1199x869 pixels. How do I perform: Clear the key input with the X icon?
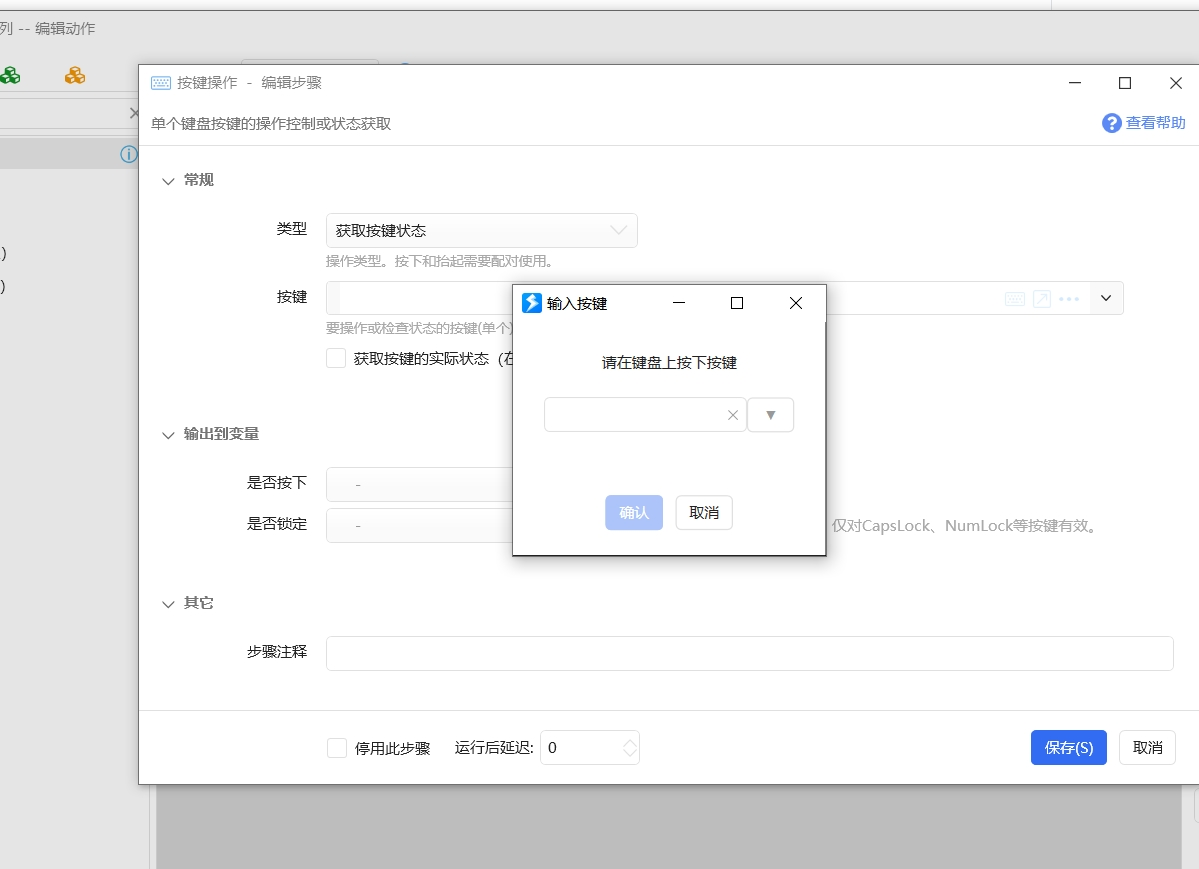[733, 415]
